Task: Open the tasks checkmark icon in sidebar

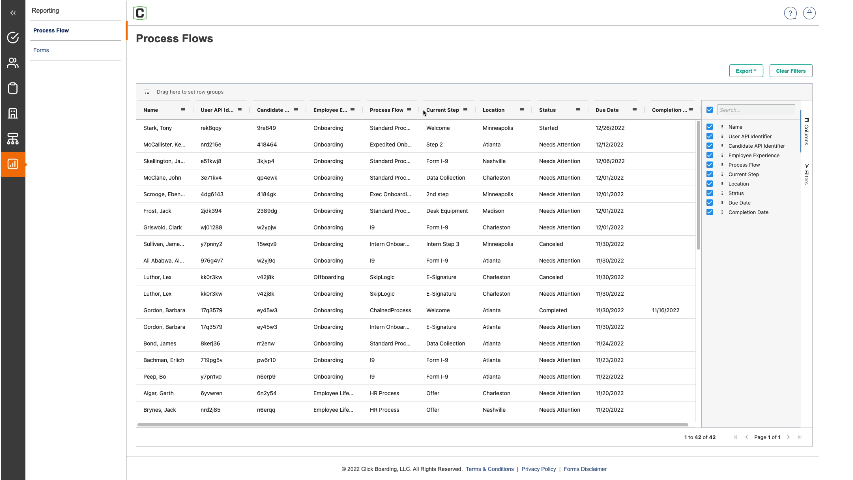Action: pyautogui.click(x=13, y=38)
